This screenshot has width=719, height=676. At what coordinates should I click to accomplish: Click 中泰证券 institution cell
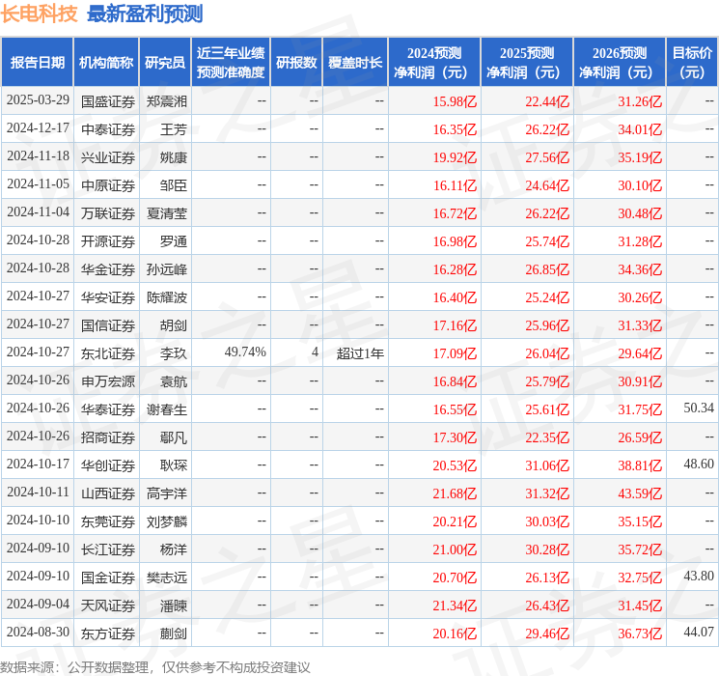coord(108,129)
